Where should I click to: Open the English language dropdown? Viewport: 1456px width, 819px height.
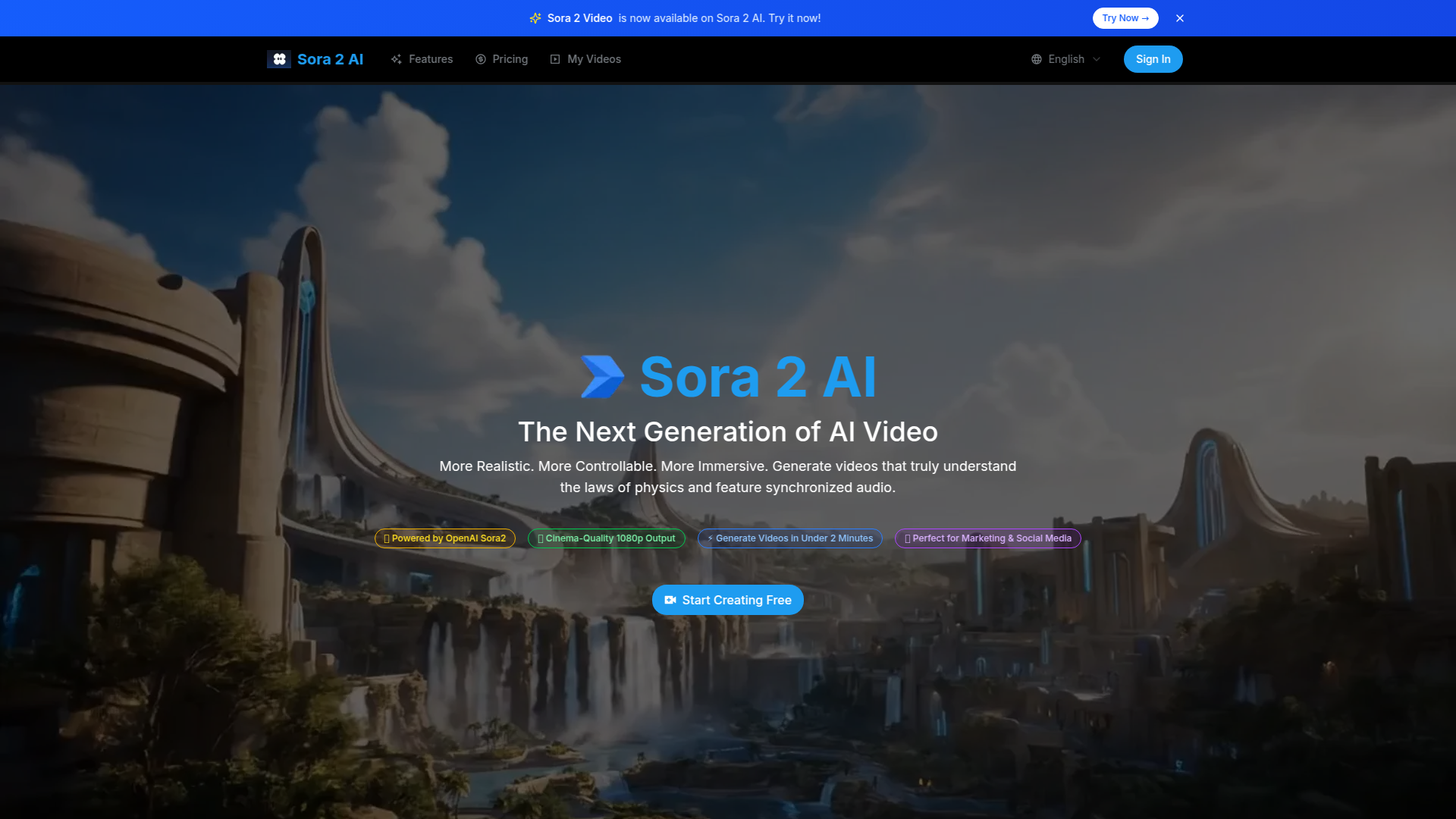[1065, 58]
